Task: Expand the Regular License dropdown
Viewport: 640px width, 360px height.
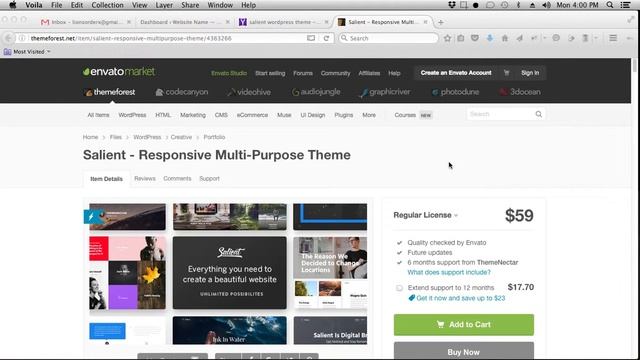Action: click(x=425, y=215)
